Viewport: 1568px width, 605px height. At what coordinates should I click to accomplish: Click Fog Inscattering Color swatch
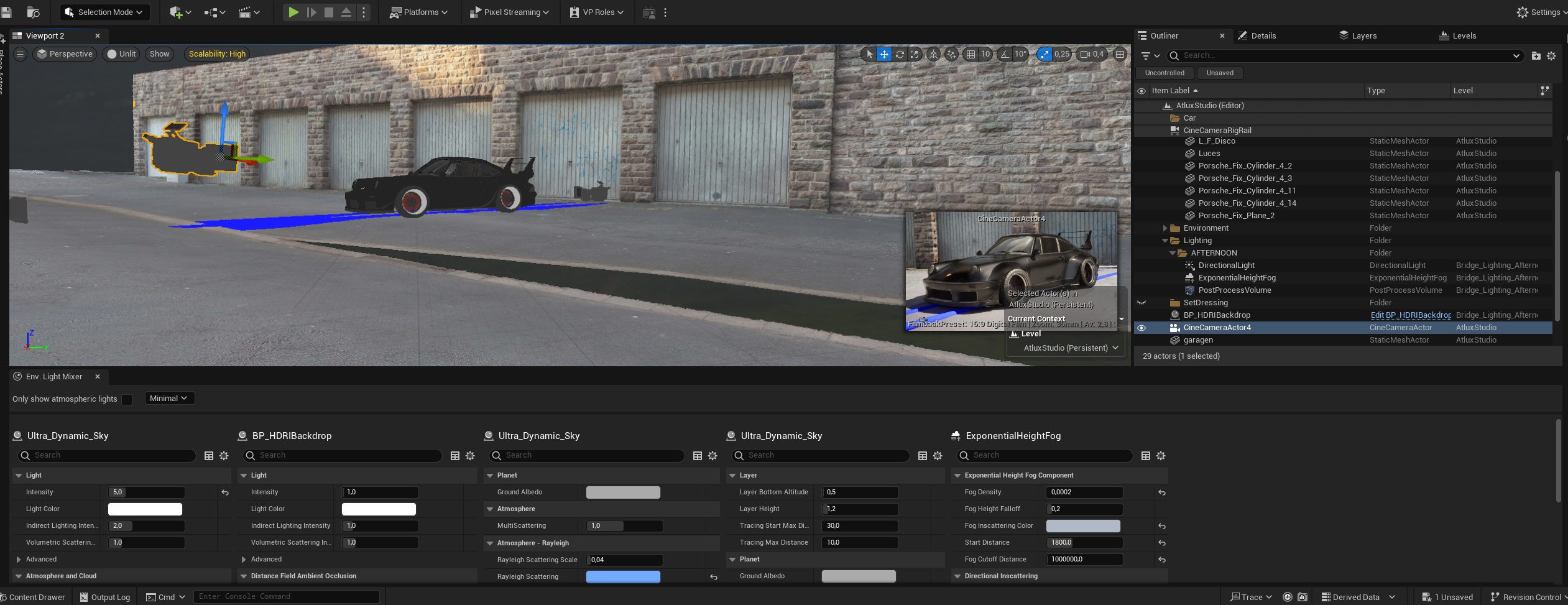(x=1083, y=526)
